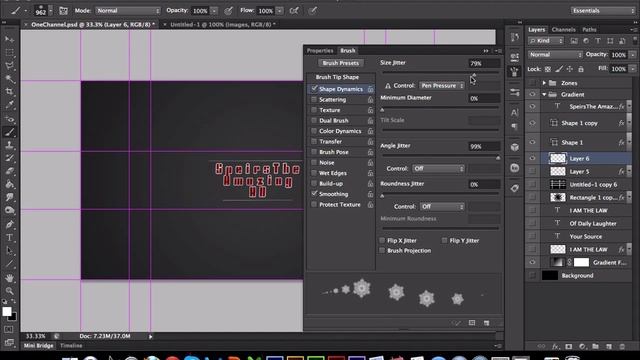The image size is (640, 360).
Task: Select the Pen tool
Action: (9, 224)
